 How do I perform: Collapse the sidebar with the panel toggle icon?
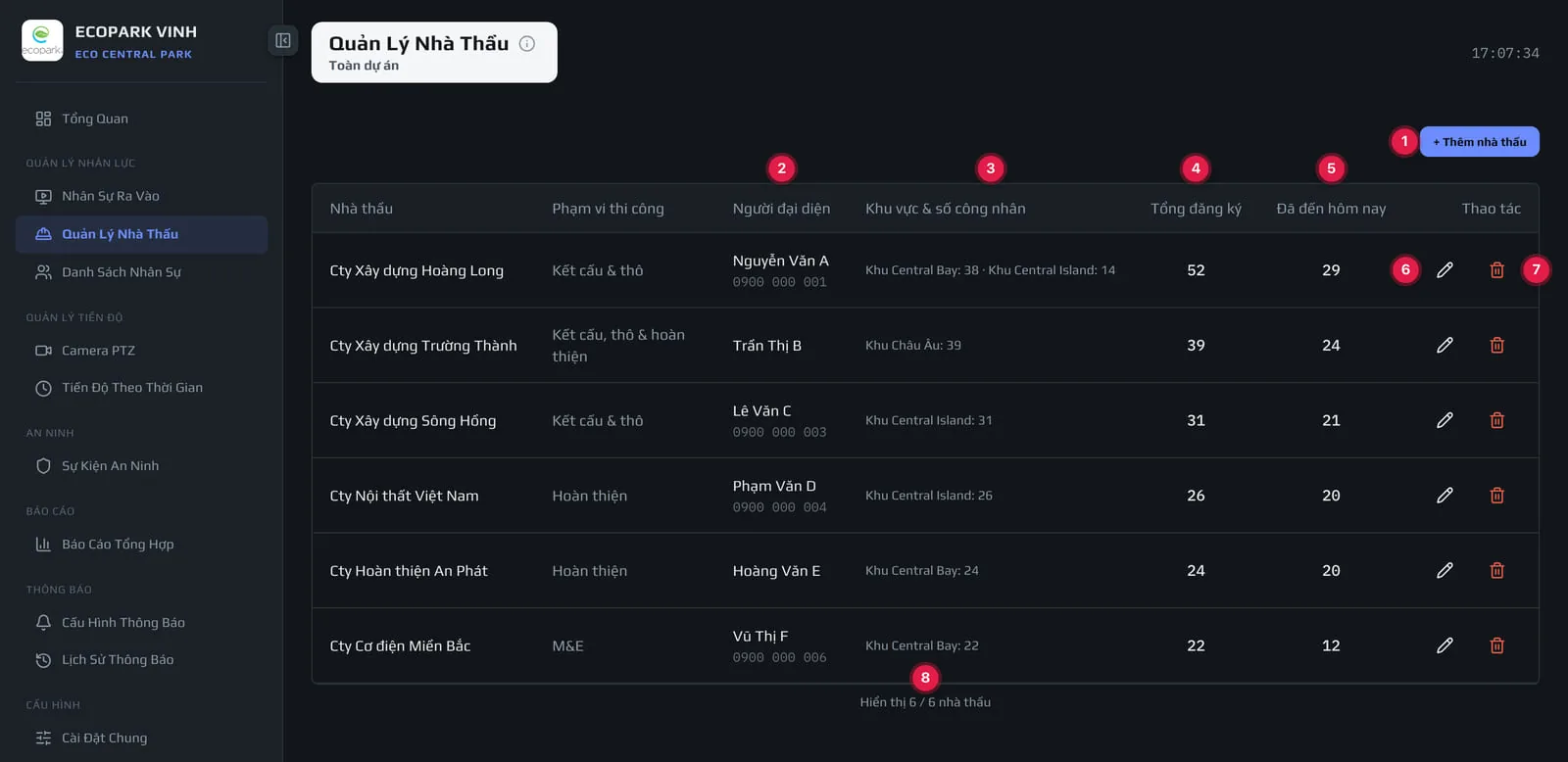click(x=282, y=40)
